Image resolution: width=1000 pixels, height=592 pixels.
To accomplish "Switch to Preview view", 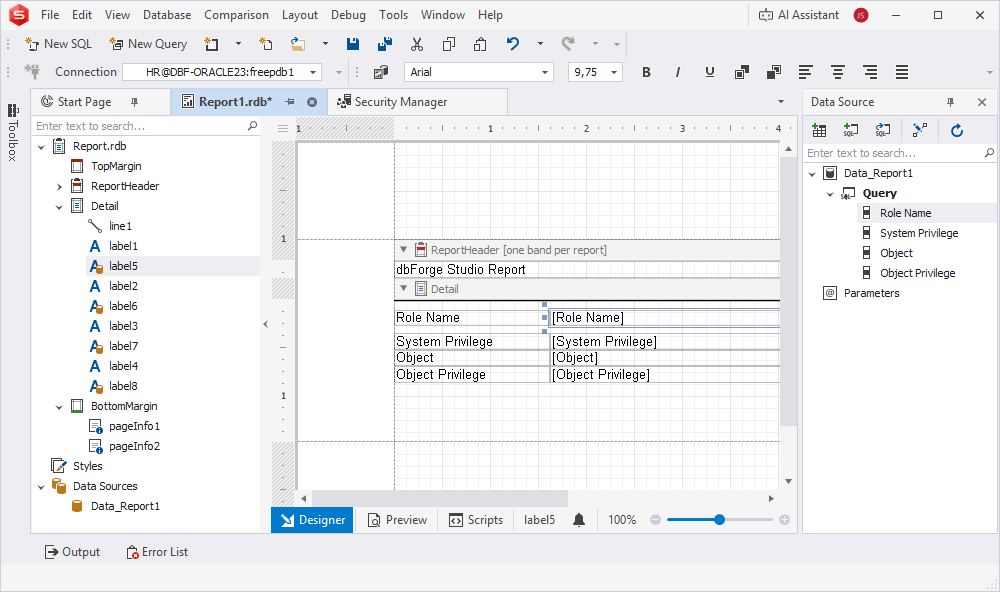I will [397, 520].
